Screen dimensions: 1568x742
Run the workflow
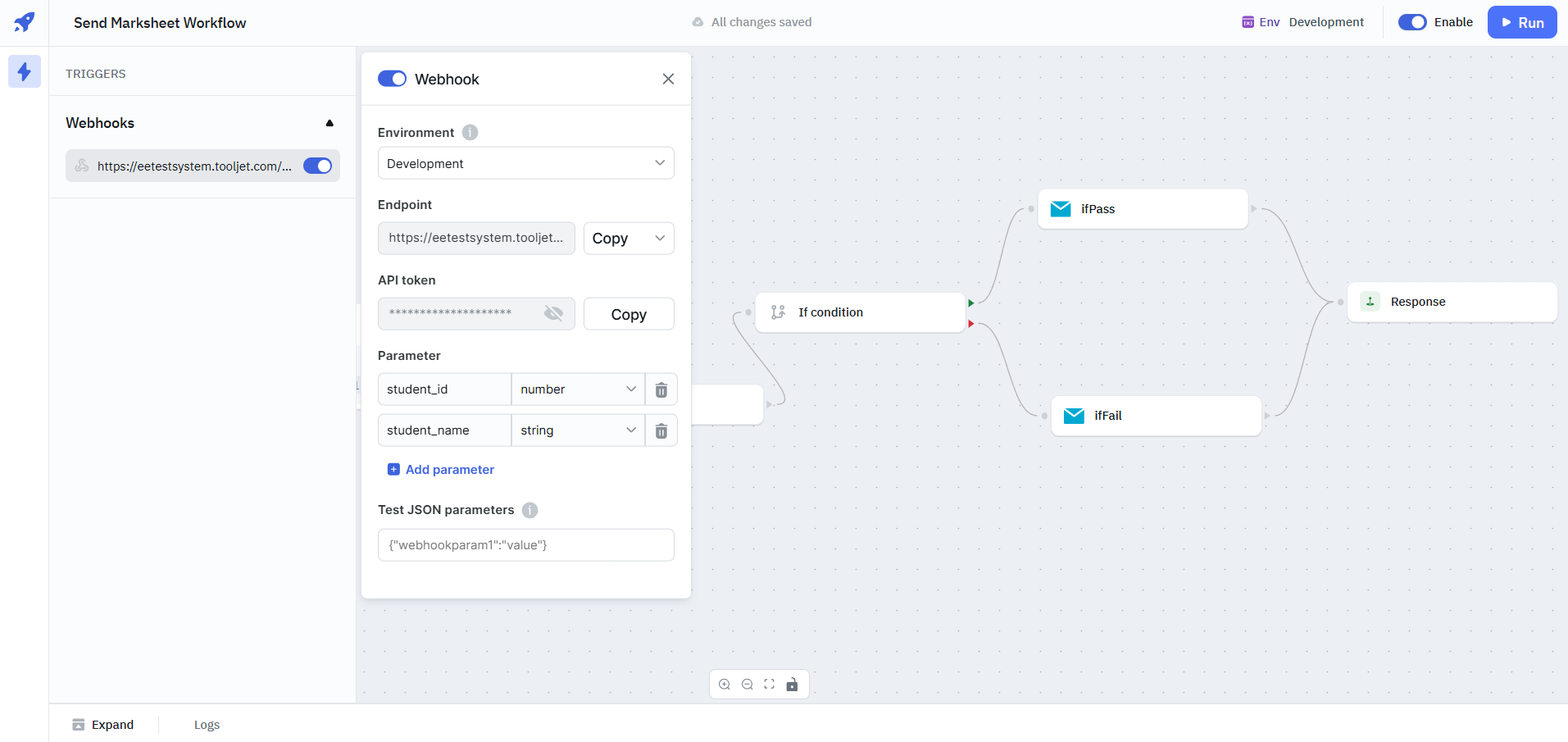1521,22
